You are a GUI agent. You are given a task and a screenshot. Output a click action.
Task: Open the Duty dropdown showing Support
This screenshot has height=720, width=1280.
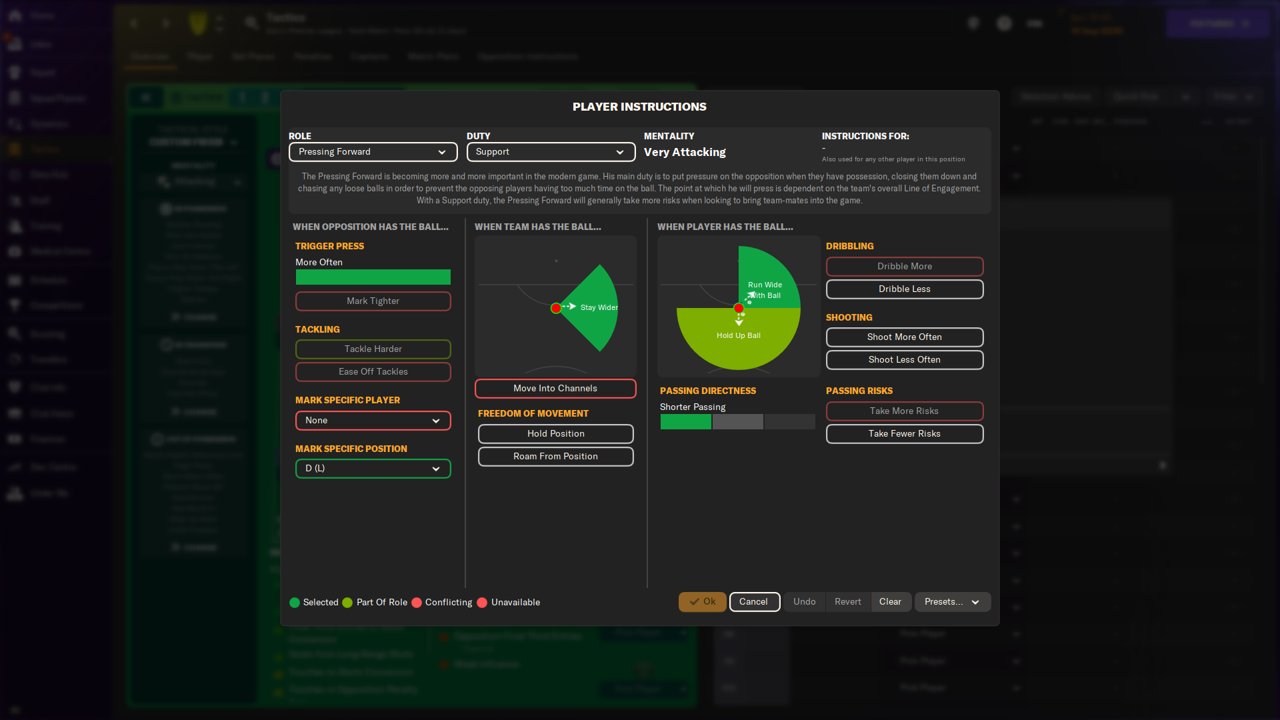tap(551, 152)
